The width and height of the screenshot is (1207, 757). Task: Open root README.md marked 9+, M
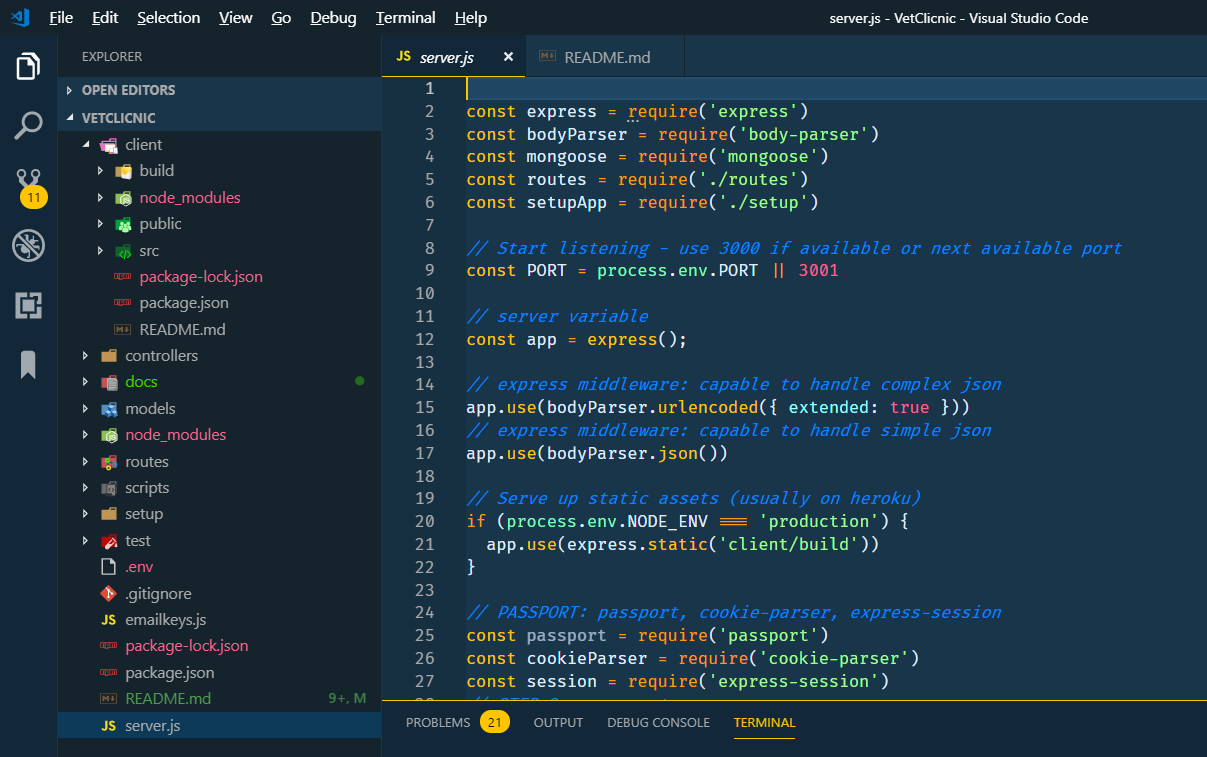(219, 699)
